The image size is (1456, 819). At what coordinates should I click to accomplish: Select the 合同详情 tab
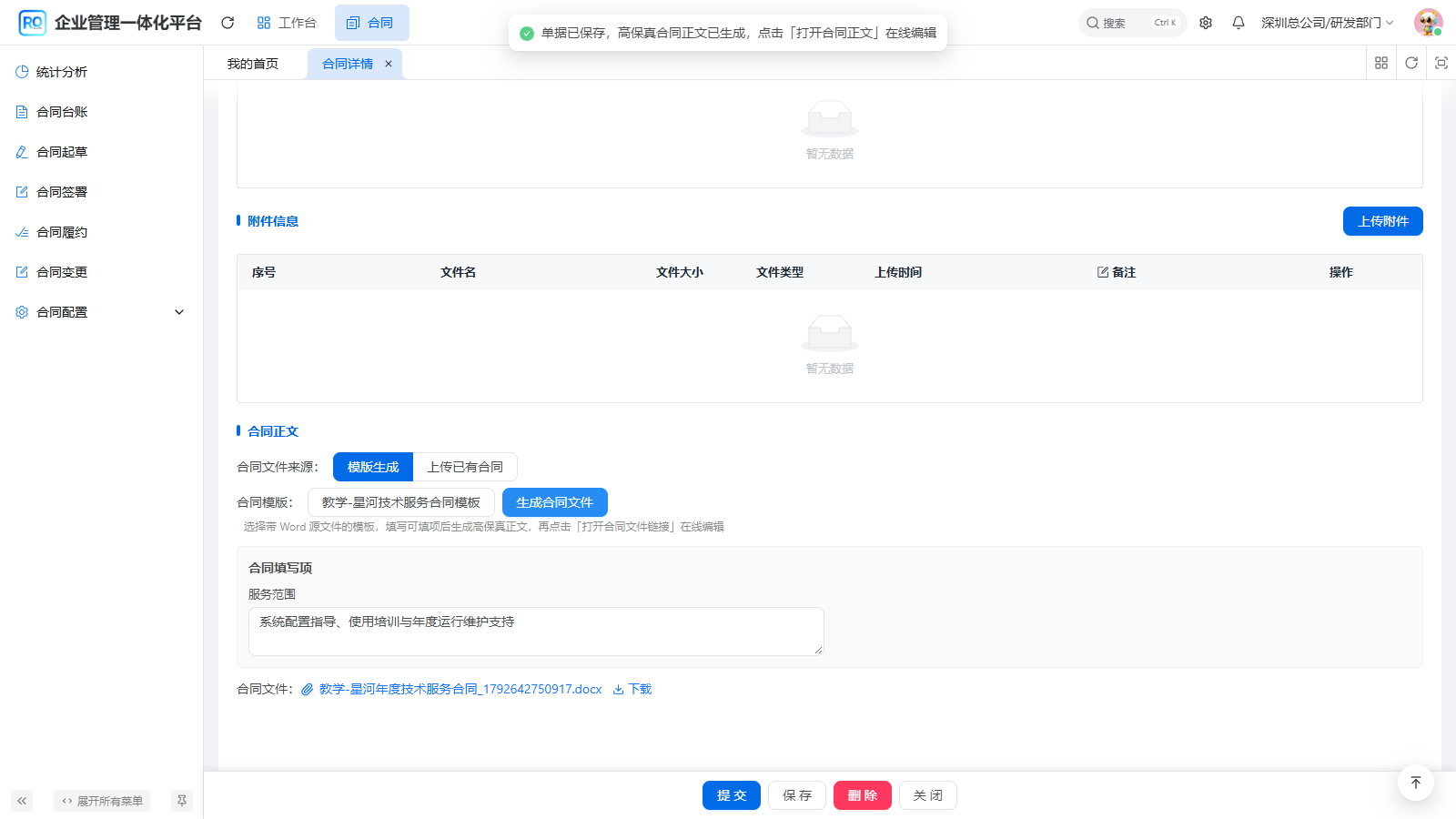click(x=348, y=64)
